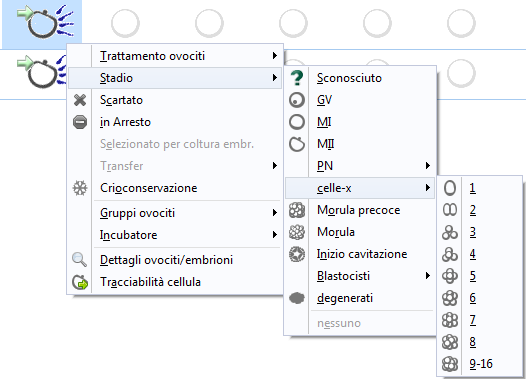Expand the PN submenu arrow
This screenshot has width=526, height=379.
428,166
